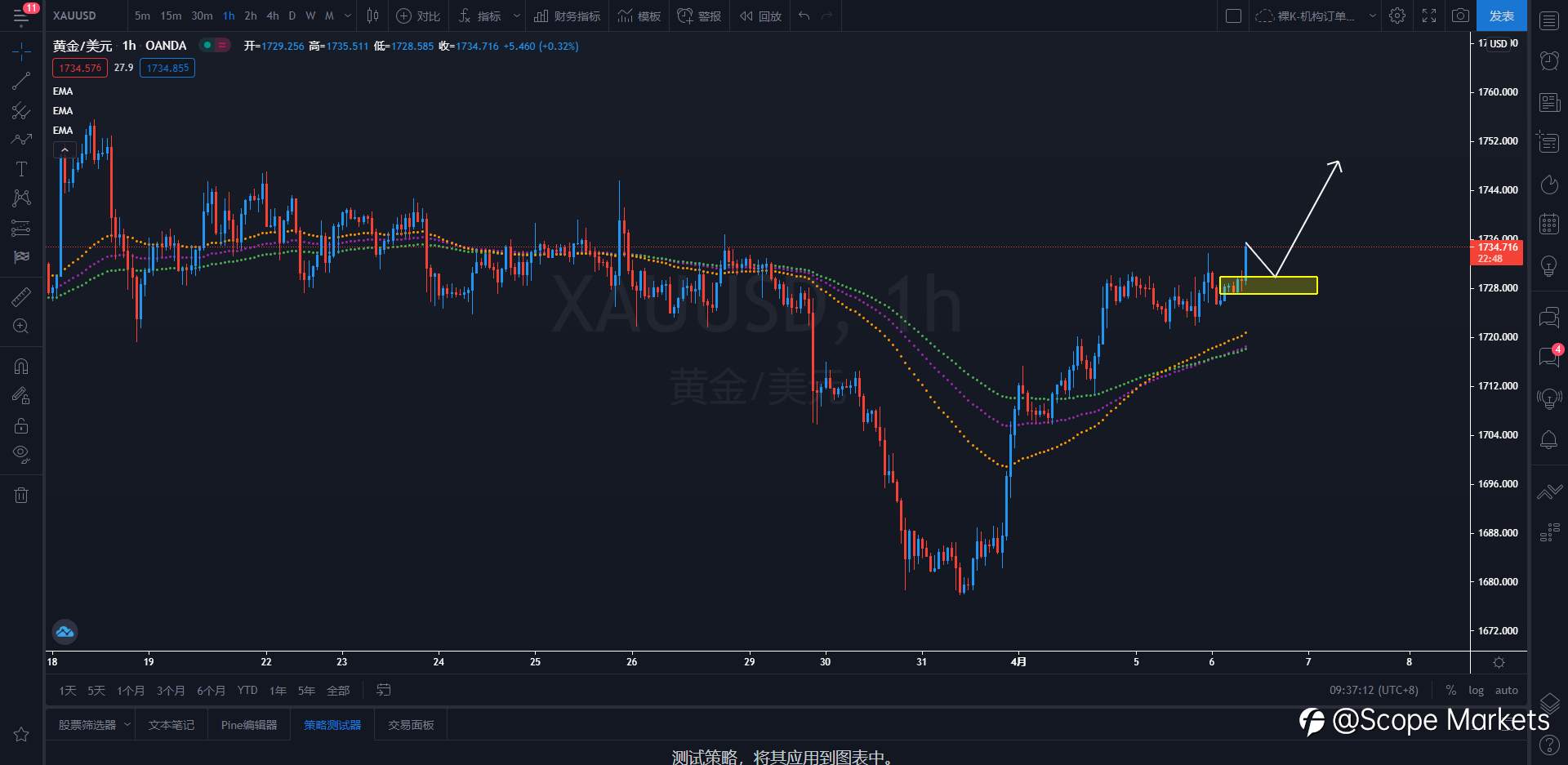Image resolution: width=1568 pixels, height=765 pixels.
Task: Open the pattern drawing tools
Action: [21, 198]
